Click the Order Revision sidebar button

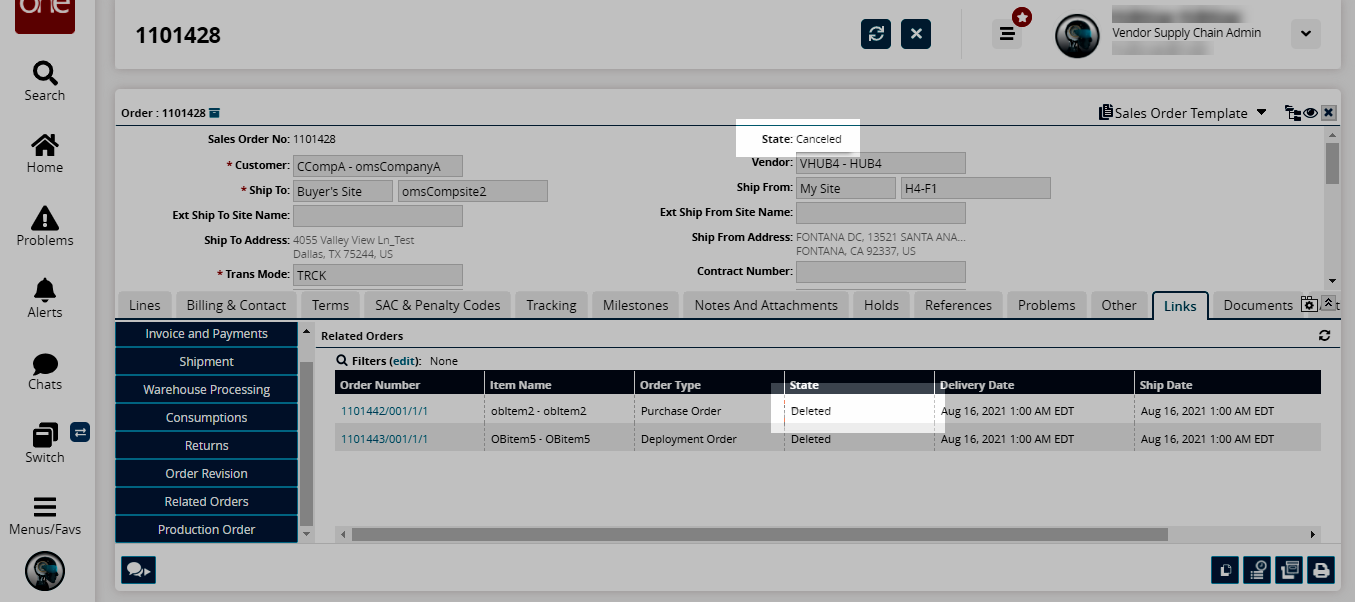coord(206,474)
